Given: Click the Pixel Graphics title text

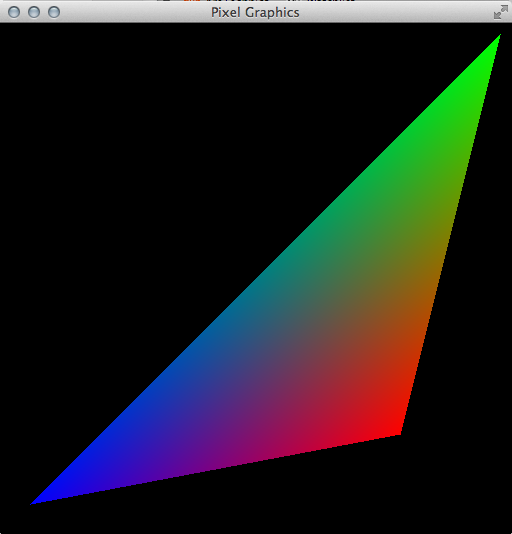Looking at the screenshot, I should [255, 13].
